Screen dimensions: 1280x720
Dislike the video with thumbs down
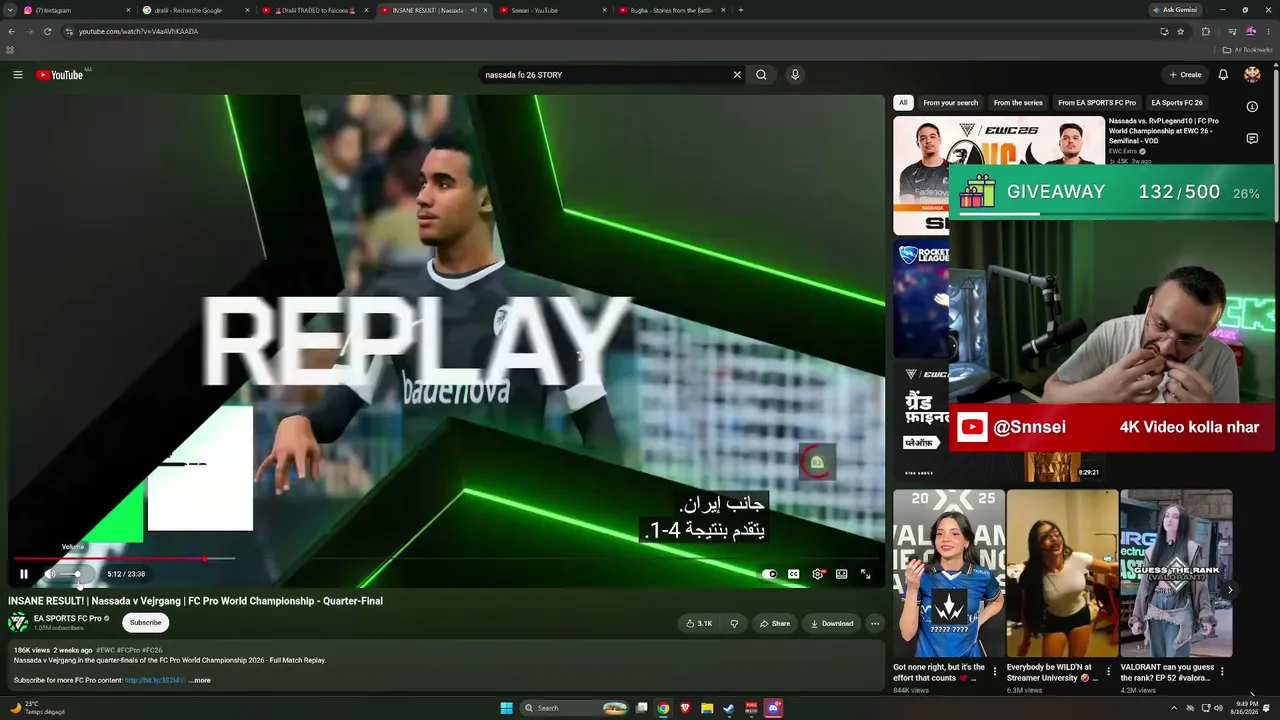(x=734, y=623)
